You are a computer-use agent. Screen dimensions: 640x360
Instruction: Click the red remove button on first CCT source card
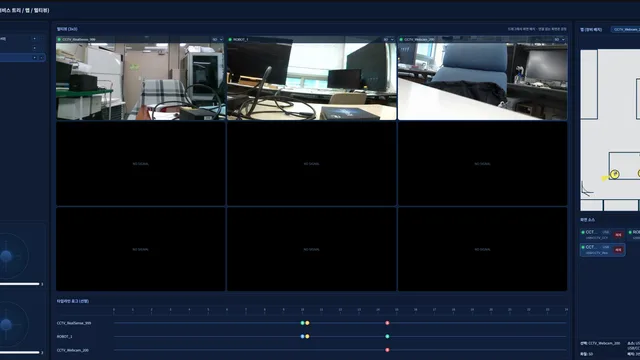pos(618,235)
